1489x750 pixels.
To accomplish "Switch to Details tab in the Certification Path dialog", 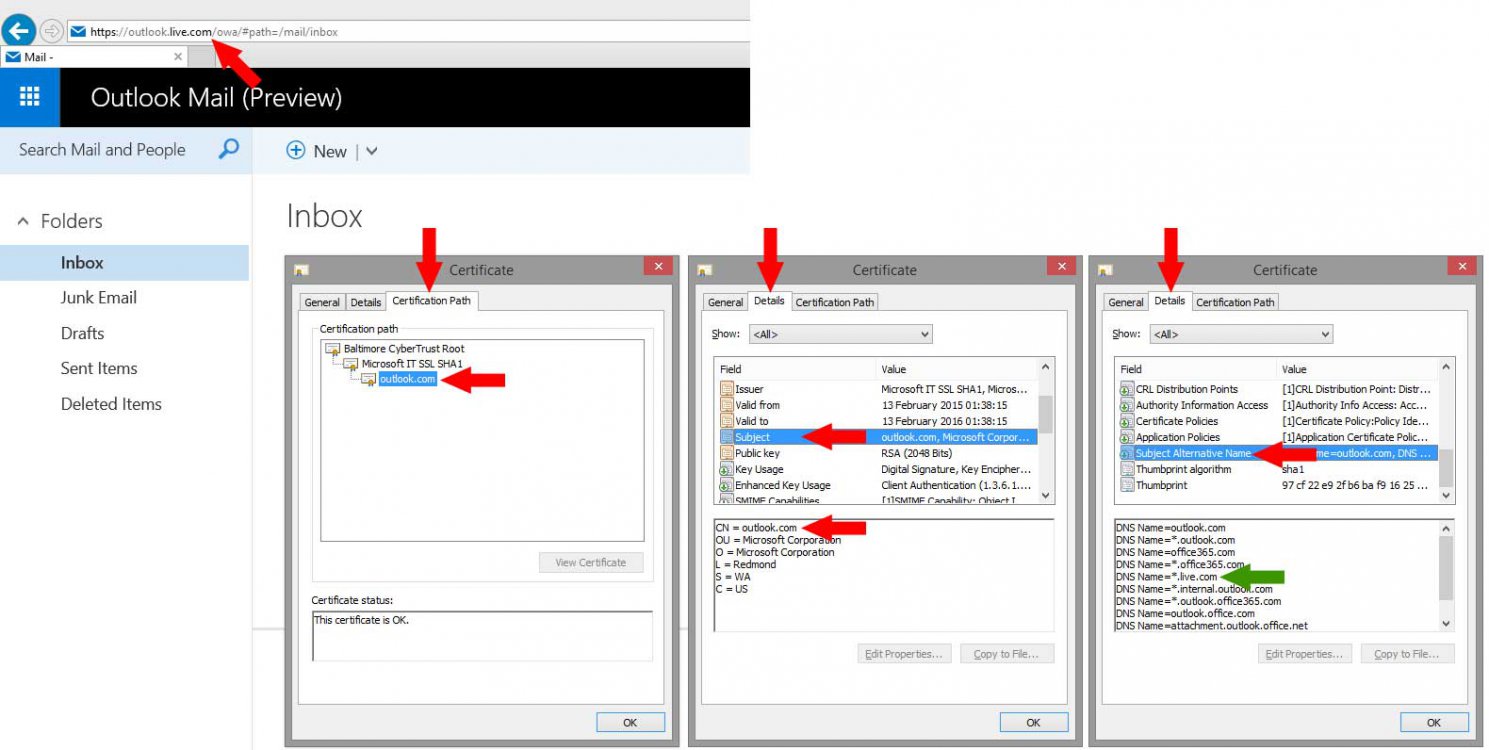I will pyautogui.click(x=366, y=302).
